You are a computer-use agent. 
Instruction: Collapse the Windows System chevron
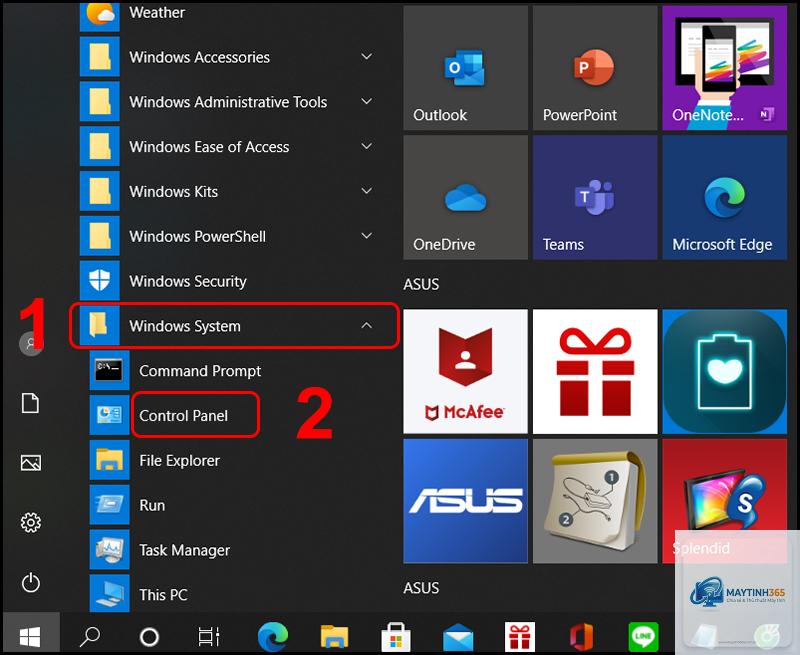(366, 325)
